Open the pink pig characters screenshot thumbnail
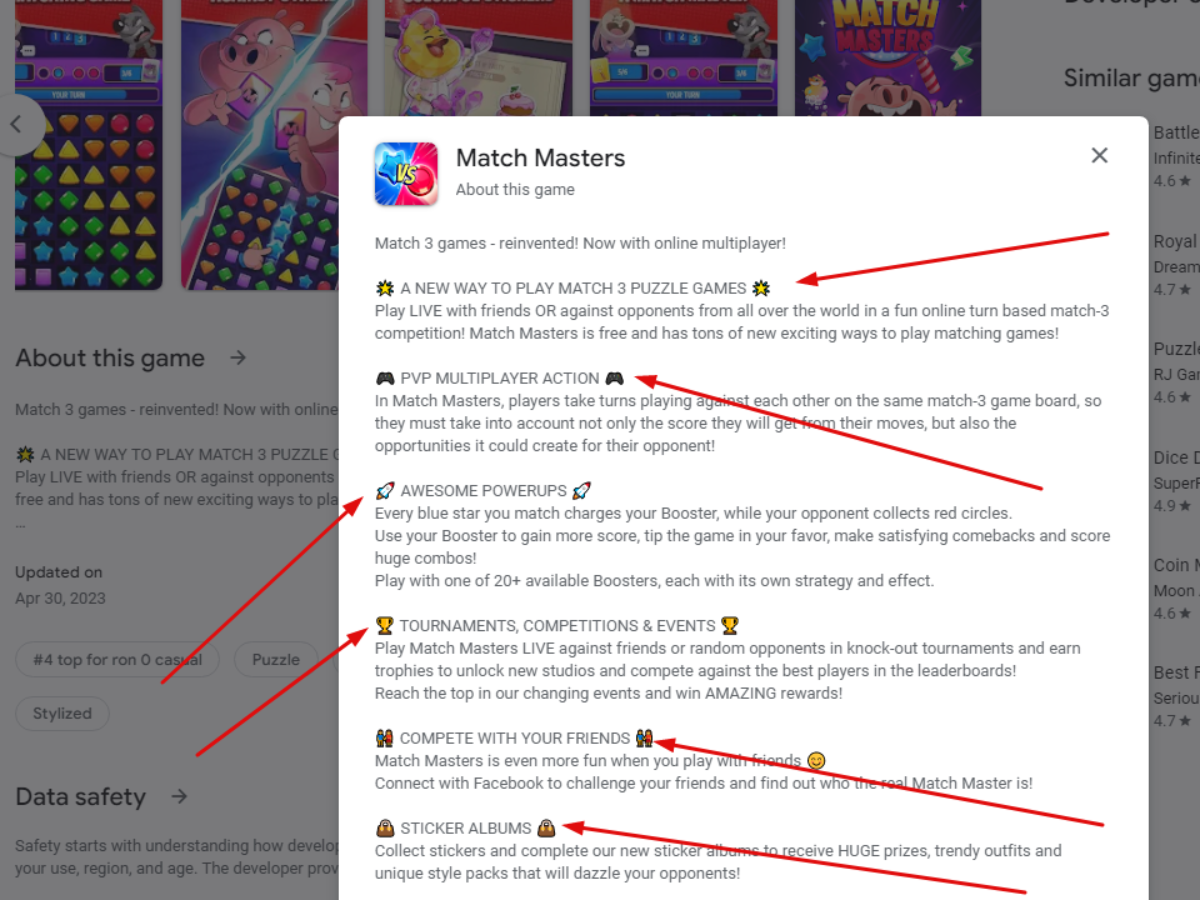1200x900 pixels. (x=273, y=145)
